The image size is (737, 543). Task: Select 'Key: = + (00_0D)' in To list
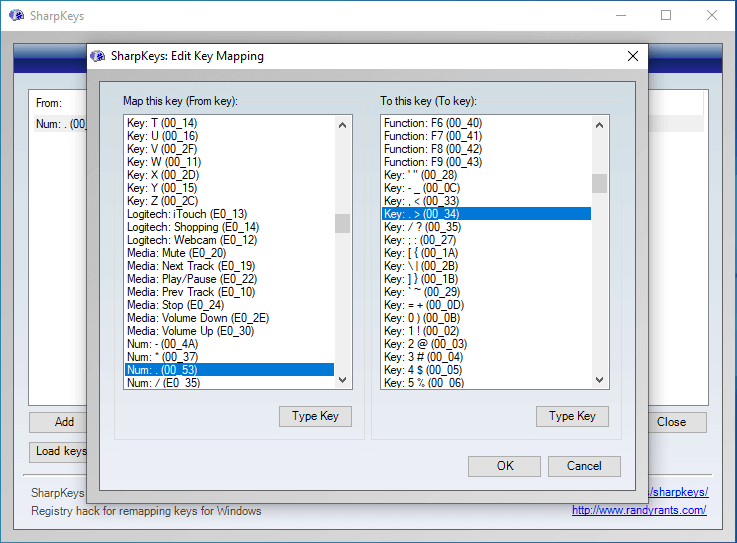point(486,305)
